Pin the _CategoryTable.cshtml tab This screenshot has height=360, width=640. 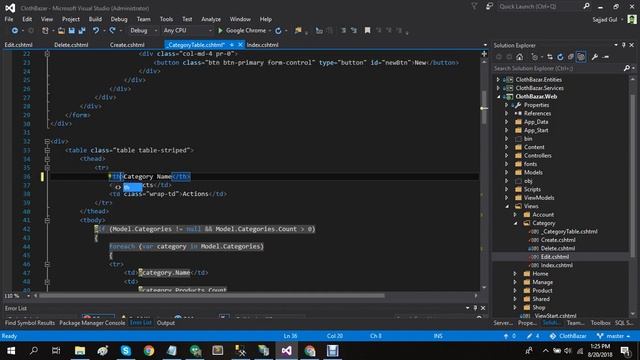232,45
